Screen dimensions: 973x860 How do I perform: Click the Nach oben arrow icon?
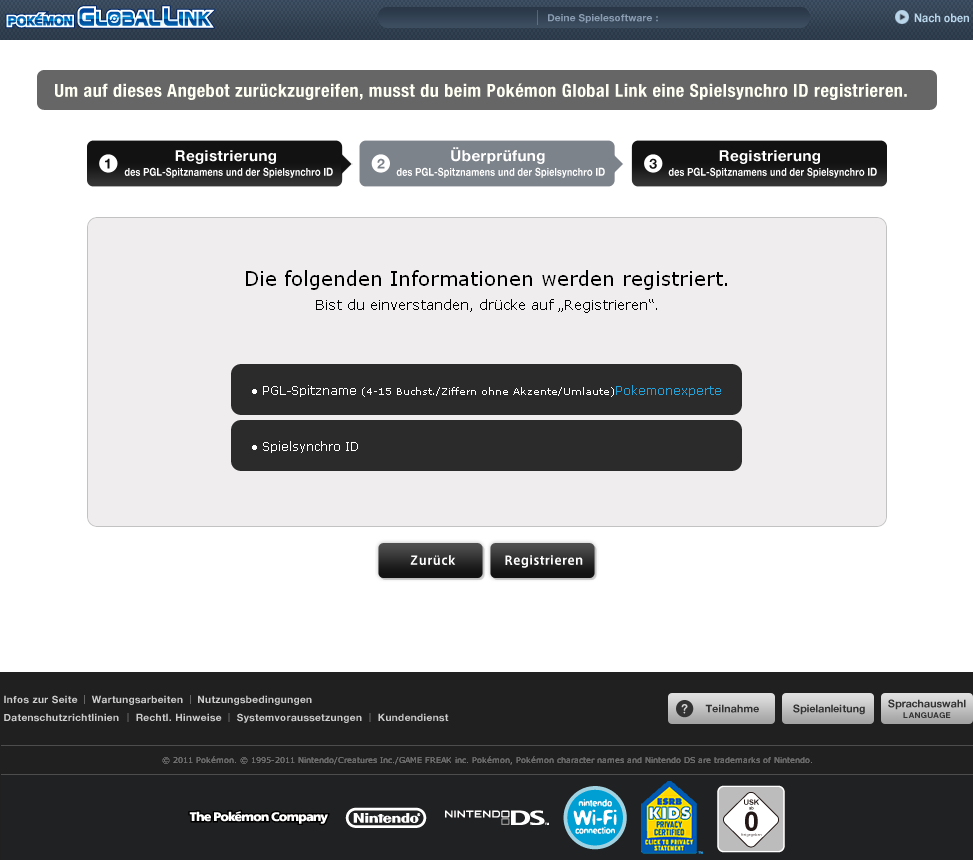coord(901,17)
